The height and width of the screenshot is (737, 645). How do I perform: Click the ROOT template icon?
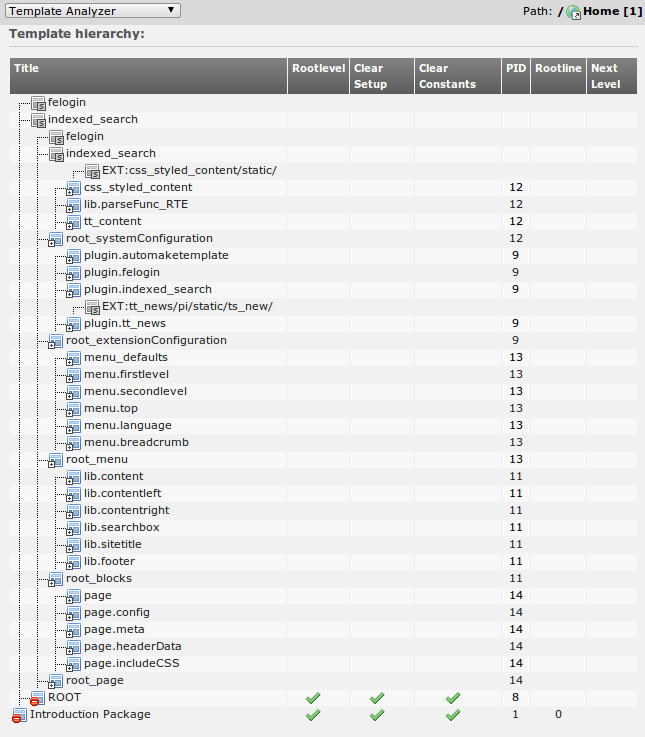click(37, 698)
